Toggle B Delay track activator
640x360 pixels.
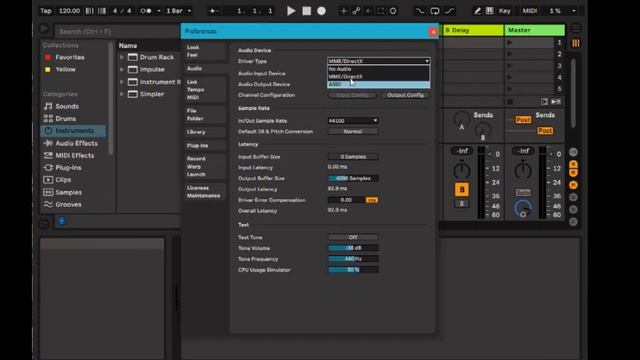click(462, 190)
